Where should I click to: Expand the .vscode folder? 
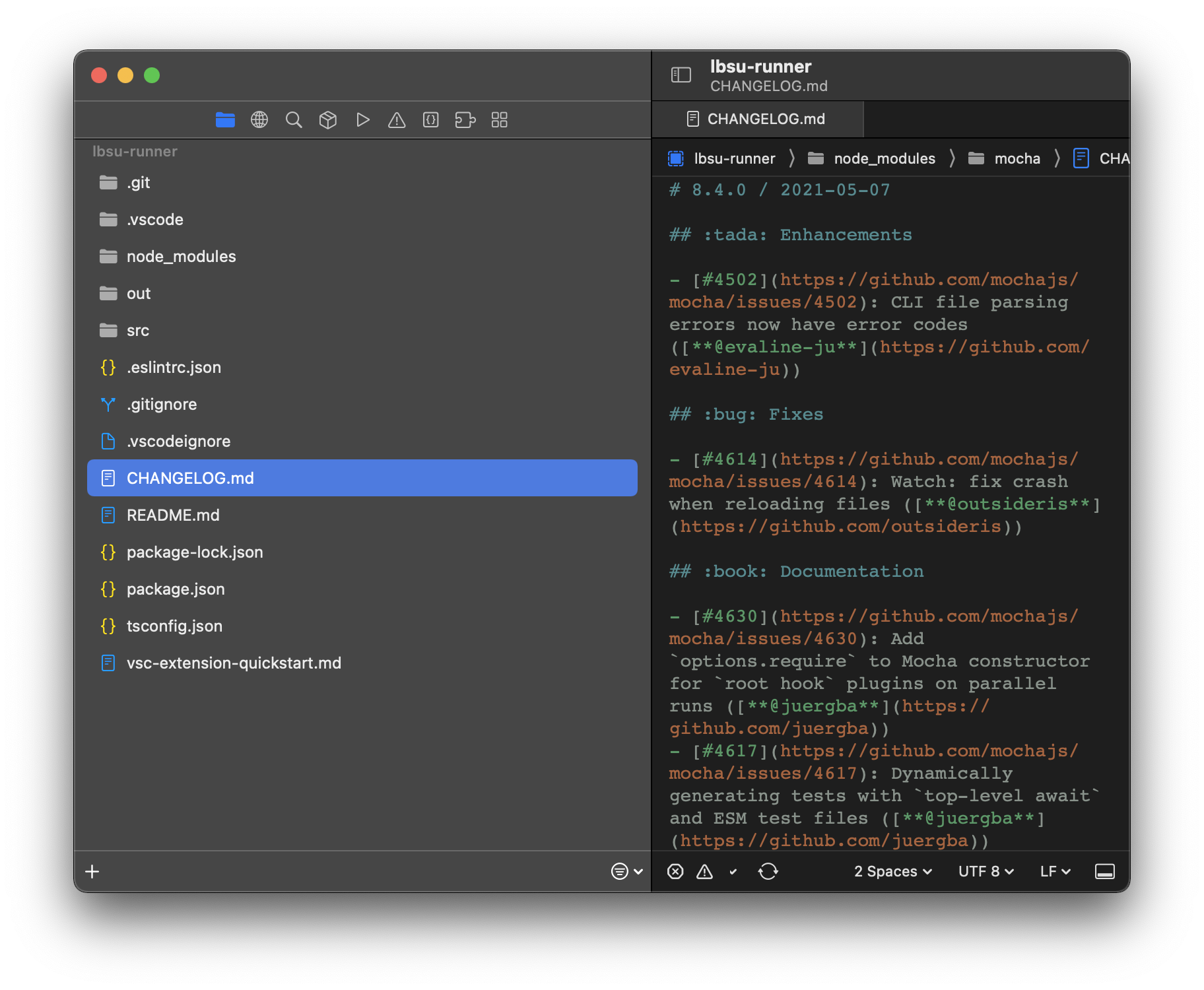pos(362,219)
